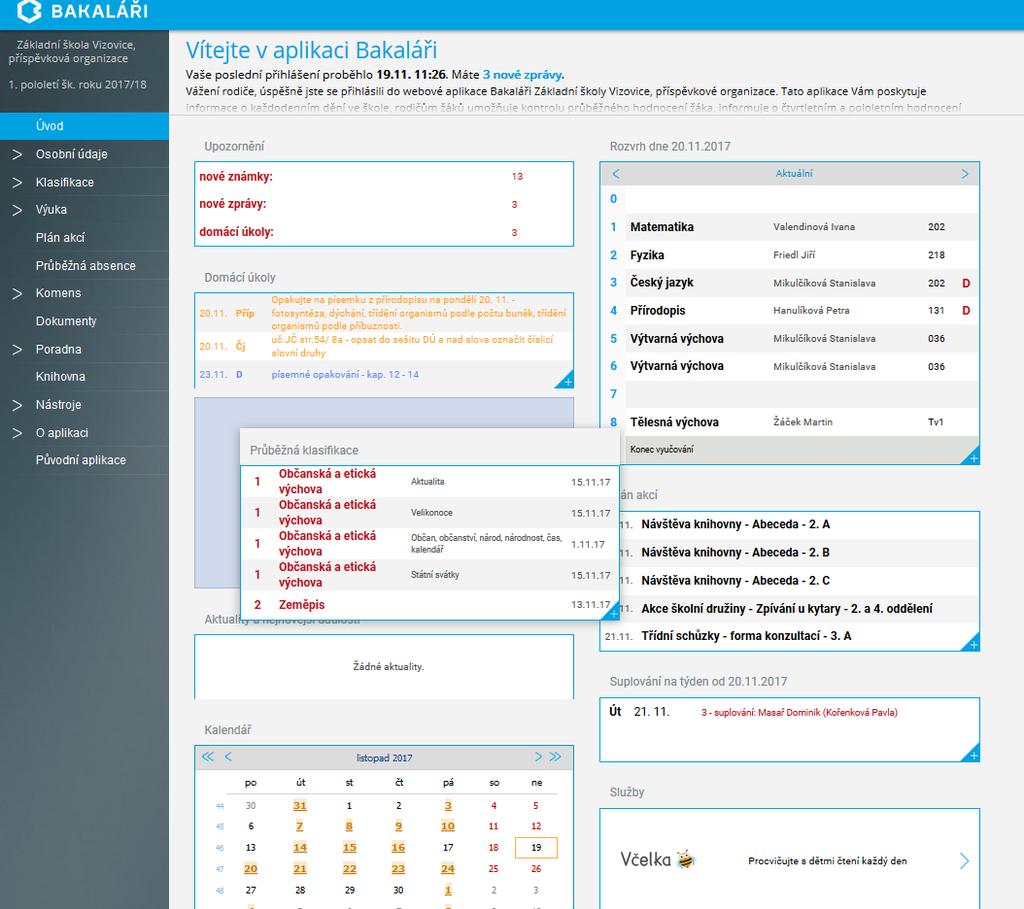Open nové zprávy notification row
Screen dimensions: 1024x909
(384, 204)
